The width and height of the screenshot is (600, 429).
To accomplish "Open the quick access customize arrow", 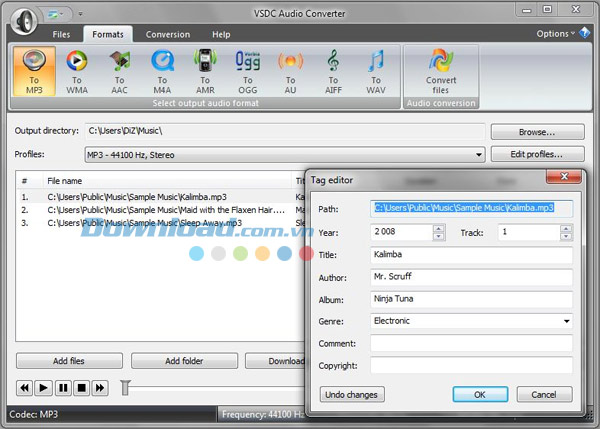I will coord(80,14).
